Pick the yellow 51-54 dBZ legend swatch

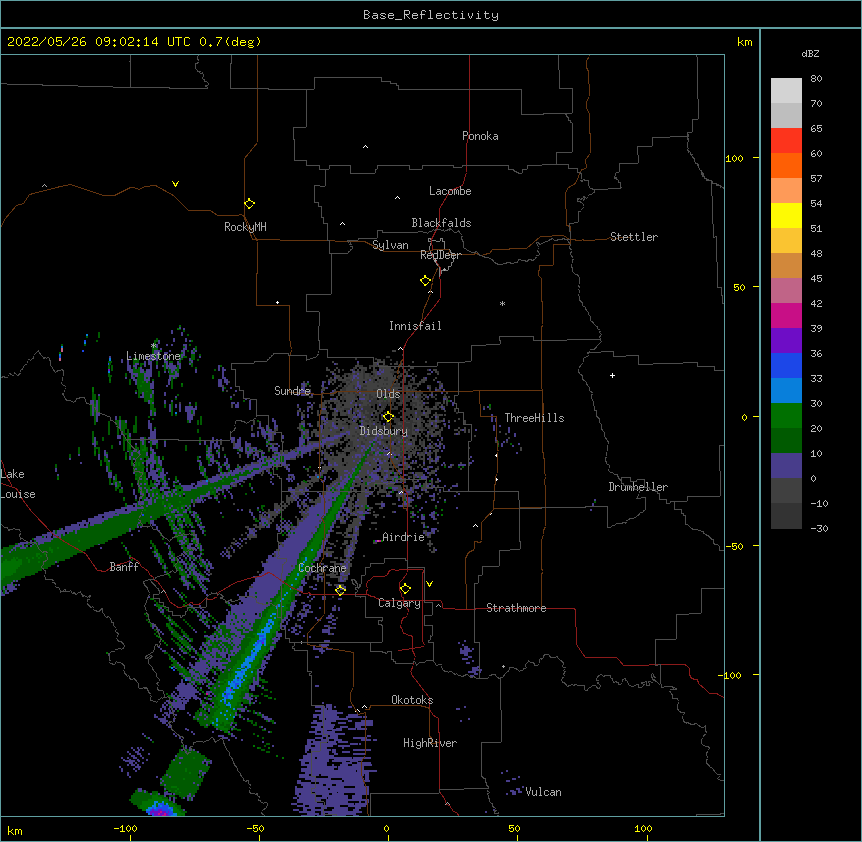pos(786,215)
